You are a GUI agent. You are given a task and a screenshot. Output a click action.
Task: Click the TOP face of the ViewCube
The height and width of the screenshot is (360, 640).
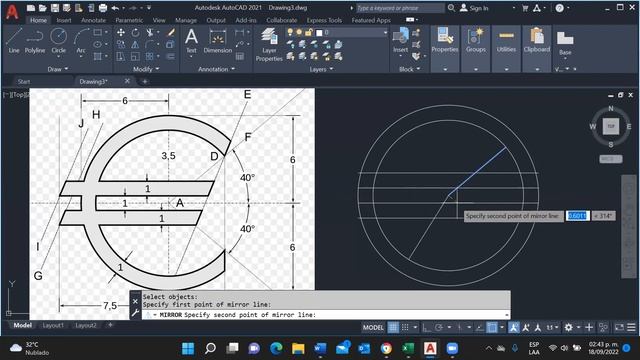[x=611, y=126]
